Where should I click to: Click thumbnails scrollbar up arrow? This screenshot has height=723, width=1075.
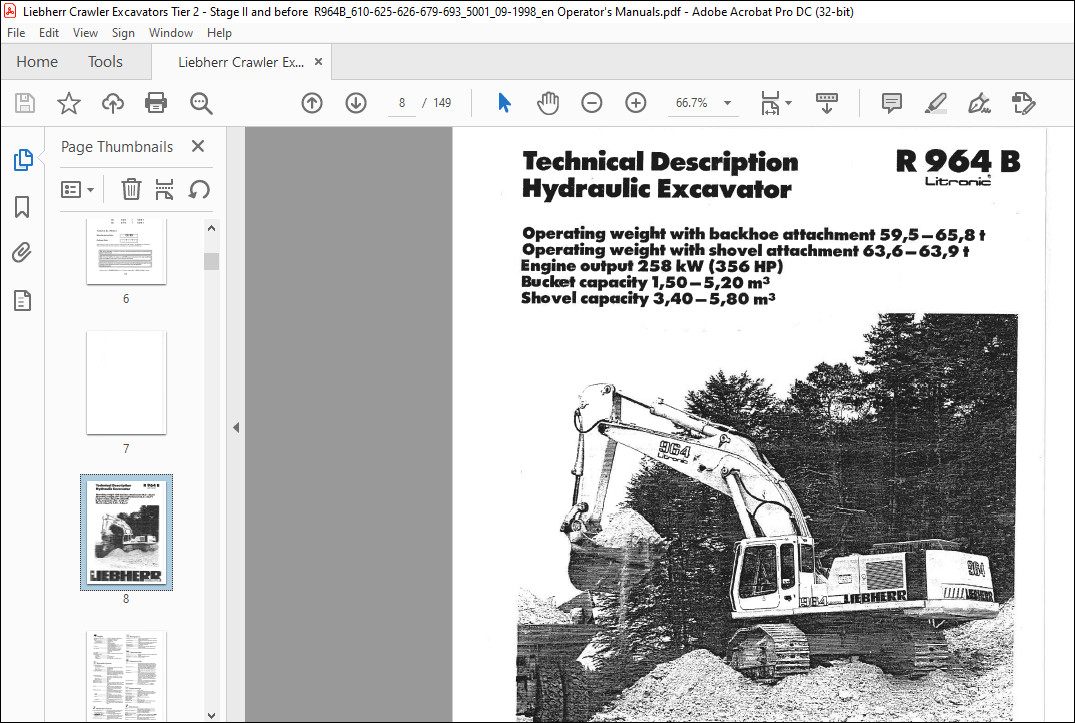pos(211,228)
